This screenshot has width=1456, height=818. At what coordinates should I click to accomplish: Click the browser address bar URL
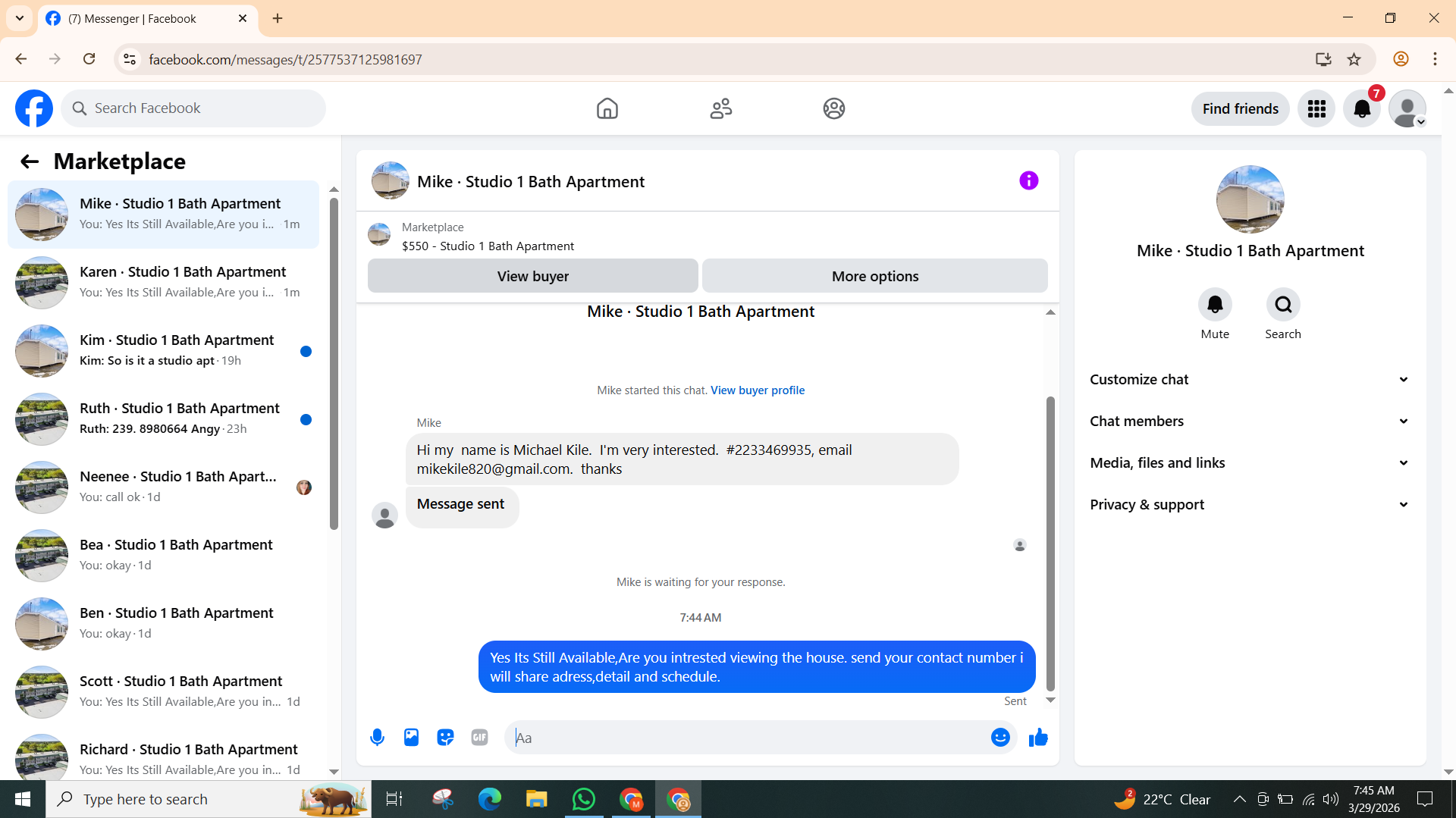pyautogui.click(x=285, y=59)
